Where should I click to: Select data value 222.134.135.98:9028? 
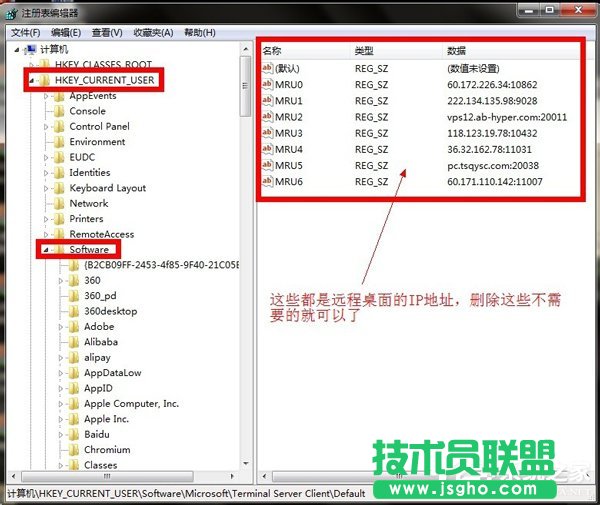(492, 101)
